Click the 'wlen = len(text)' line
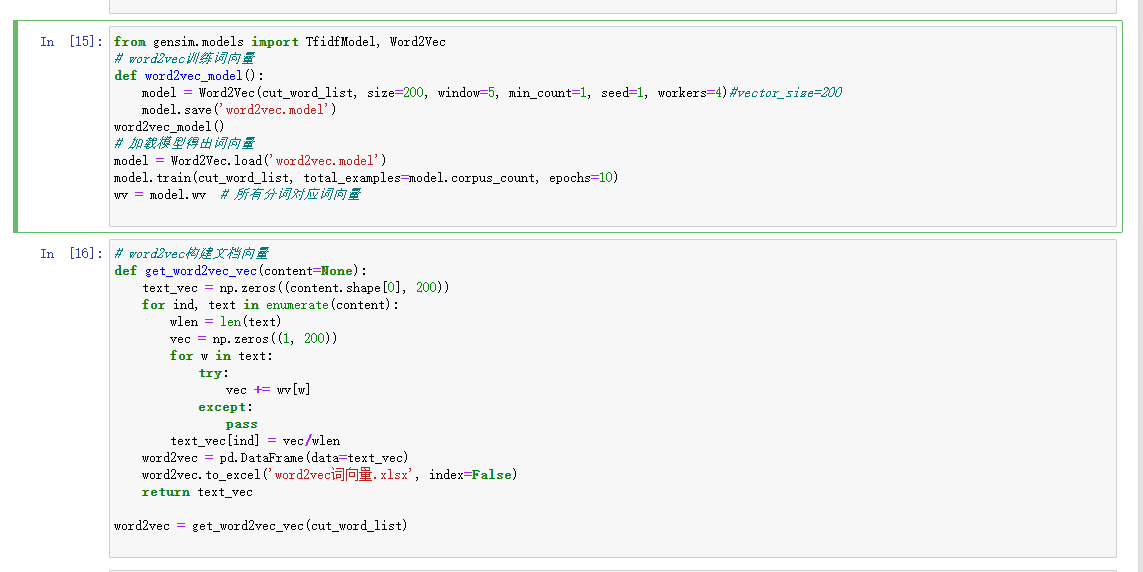Screen dimensions: 1143x572 coord(225,321)
